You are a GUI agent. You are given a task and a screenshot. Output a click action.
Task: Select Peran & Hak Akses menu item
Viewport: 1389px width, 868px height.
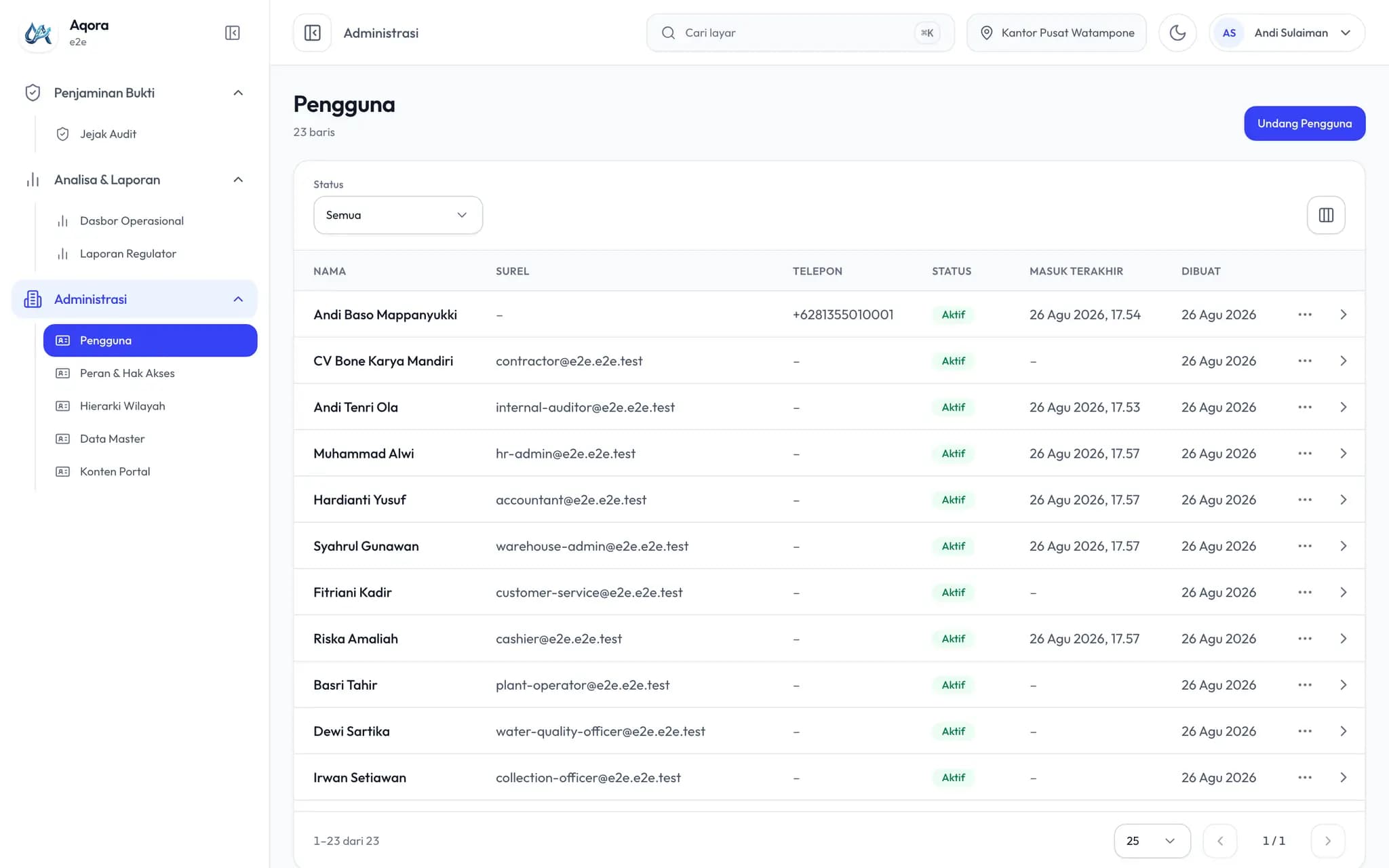(150, 373)
